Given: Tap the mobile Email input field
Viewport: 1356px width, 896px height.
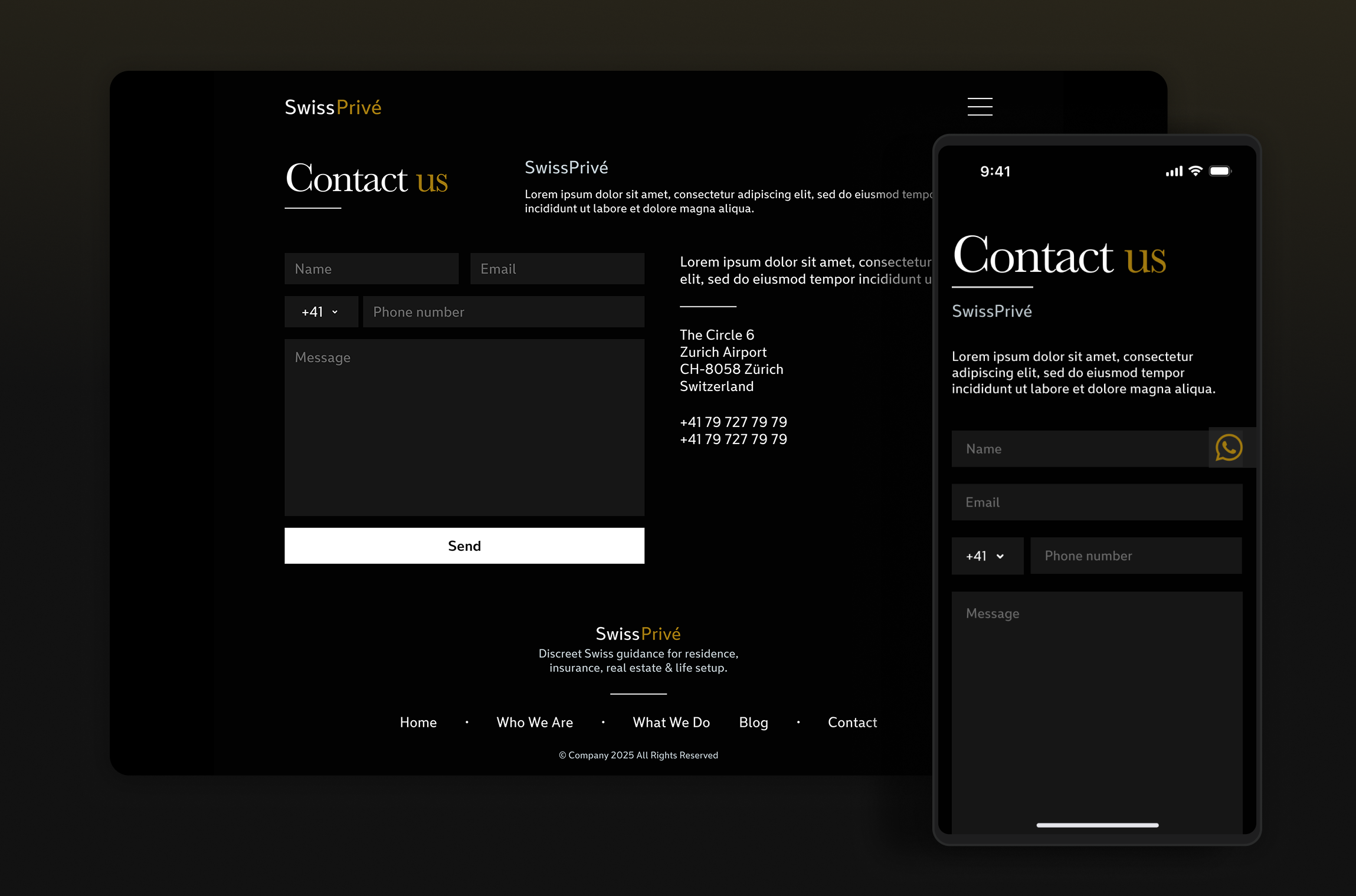Looking at the screenshot, I should coord(1096,503).
